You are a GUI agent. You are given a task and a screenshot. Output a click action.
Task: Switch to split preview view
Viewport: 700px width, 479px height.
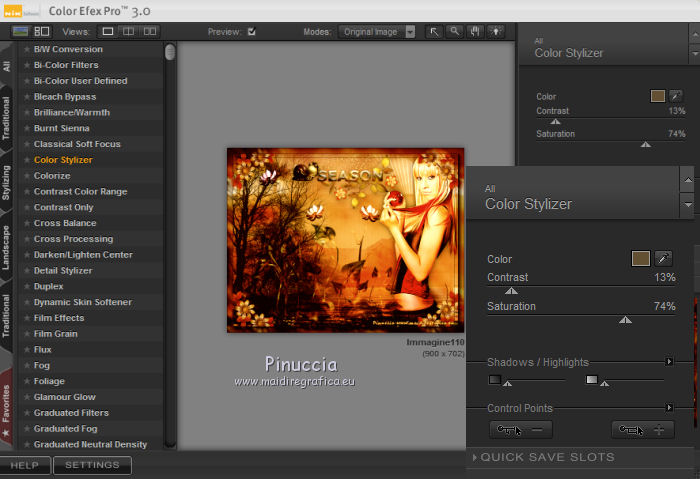(x=129, y=31)
